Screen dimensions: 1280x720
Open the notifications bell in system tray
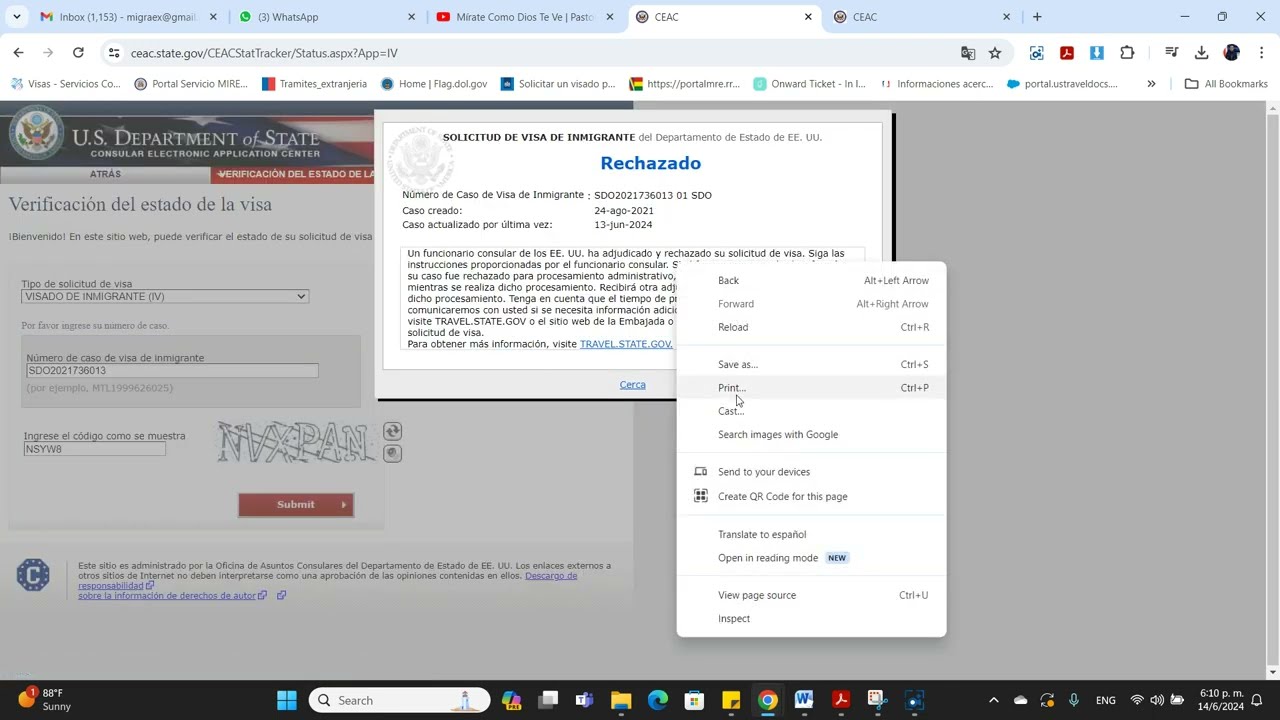[x=1257, y=700]
